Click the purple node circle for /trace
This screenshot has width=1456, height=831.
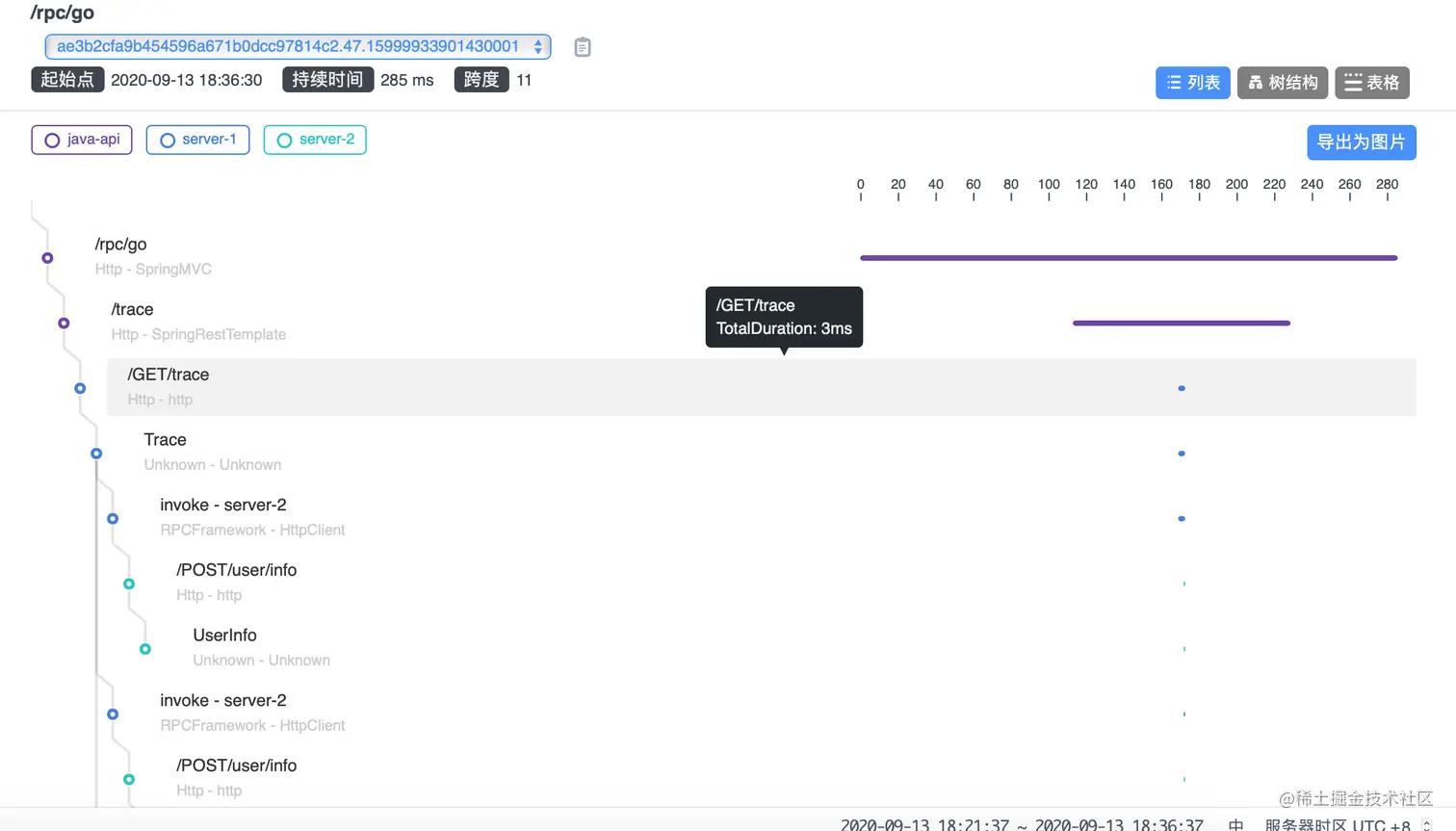point(64,324)
